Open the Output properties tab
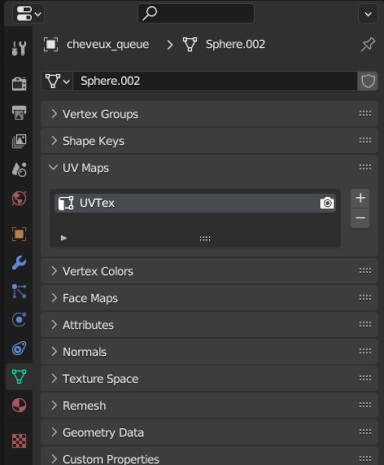The image size is (384, 465). point(19,113)
